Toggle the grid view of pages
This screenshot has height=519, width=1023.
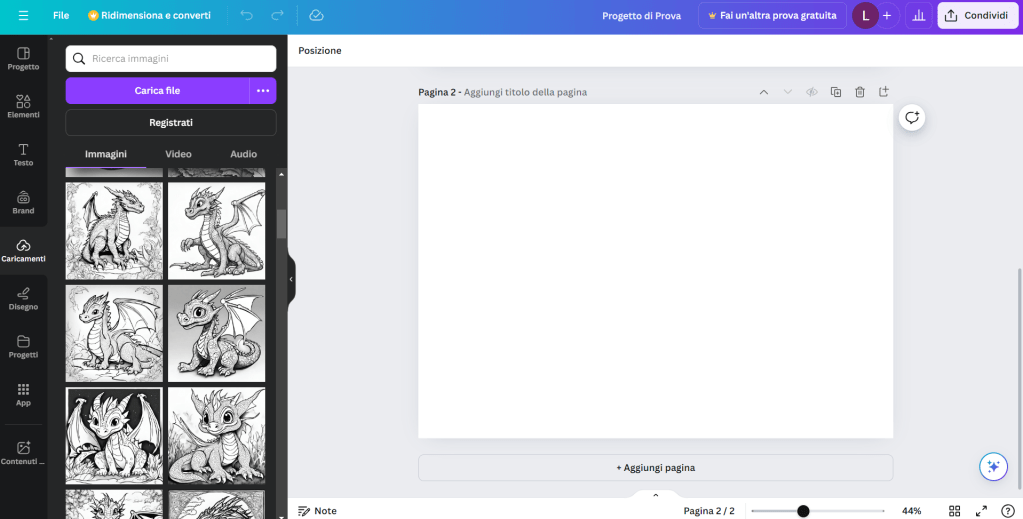point(955,511)
